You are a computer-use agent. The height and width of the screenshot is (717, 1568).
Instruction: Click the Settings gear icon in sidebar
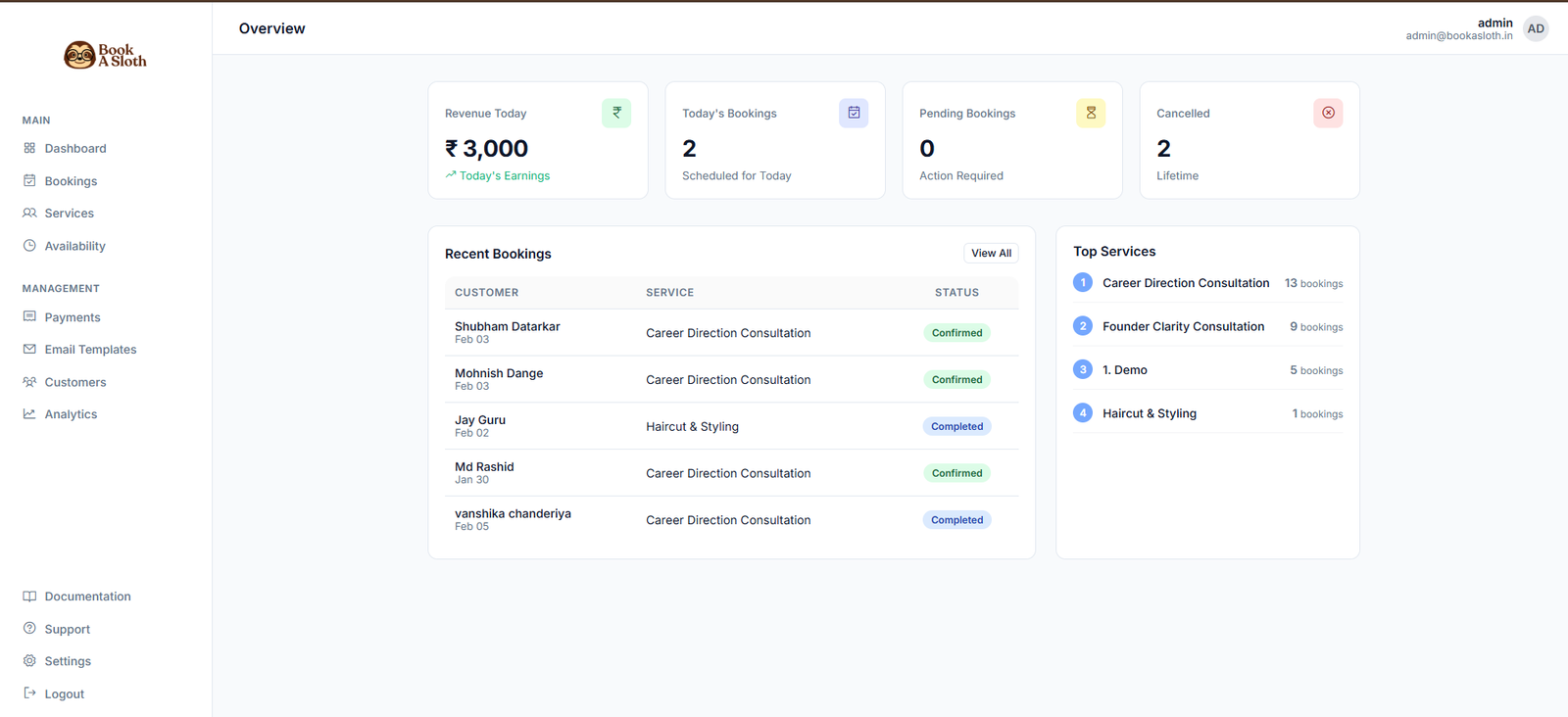tap(29, 661)
